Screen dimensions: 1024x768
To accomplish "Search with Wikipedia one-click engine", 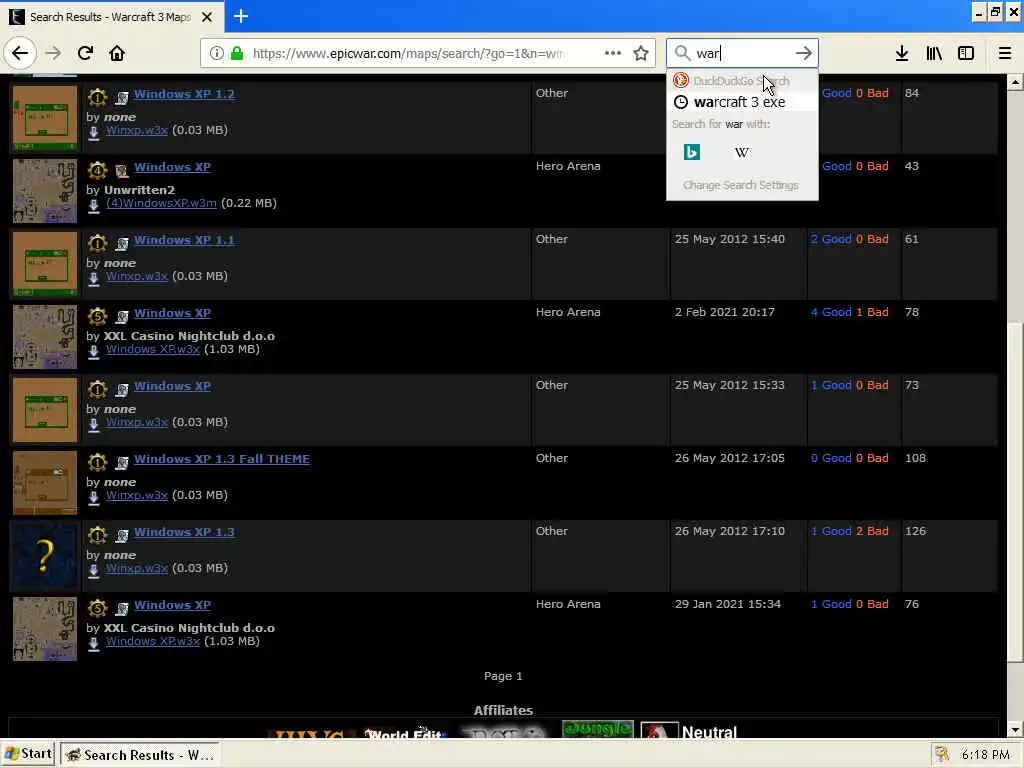I will tap(741, 152).
